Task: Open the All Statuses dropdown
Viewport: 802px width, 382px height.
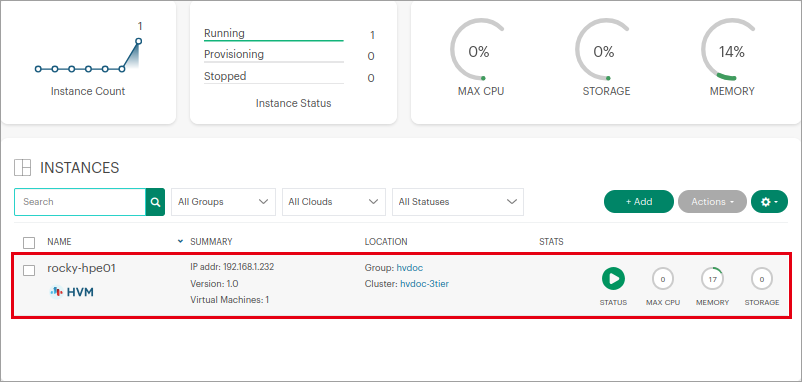Action: click(x=458, y=202)
